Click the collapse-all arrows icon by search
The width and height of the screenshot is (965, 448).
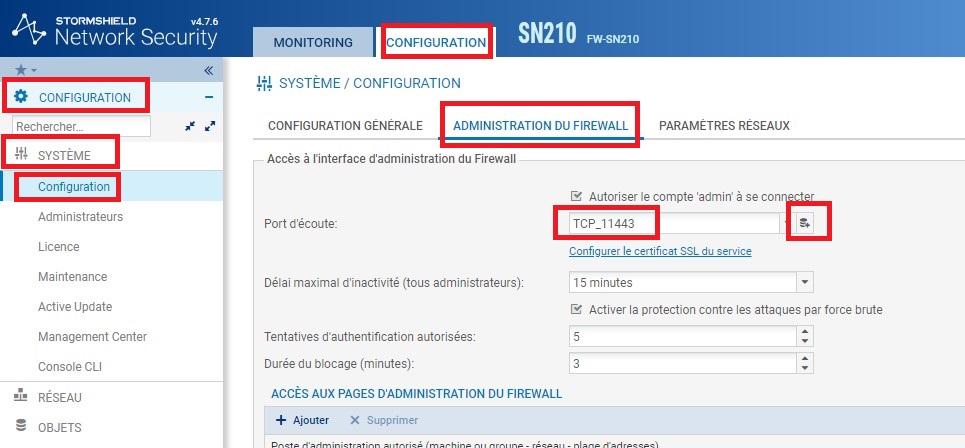[x=190, y=126]
